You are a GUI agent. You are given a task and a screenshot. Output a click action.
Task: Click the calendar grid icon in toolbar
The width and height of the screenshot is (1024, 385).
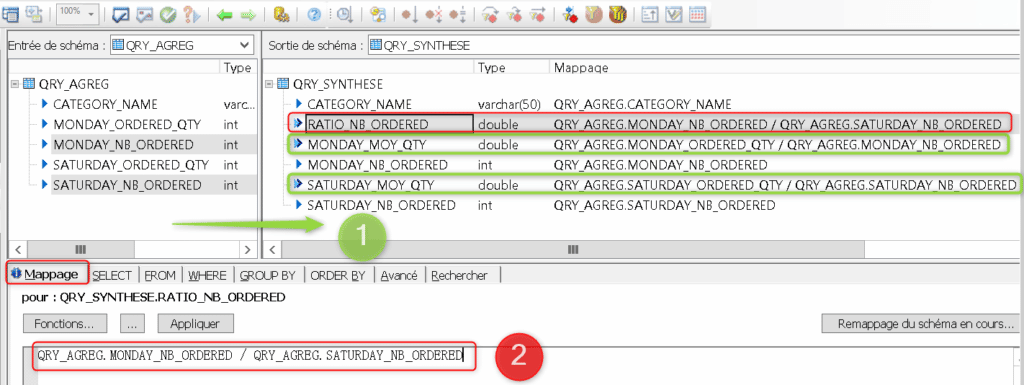click(697, 14)
